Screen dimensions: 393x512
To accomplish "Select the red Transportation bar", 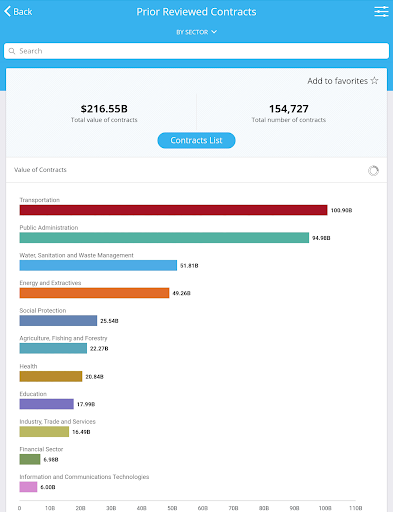I will [x=173, y=210].
